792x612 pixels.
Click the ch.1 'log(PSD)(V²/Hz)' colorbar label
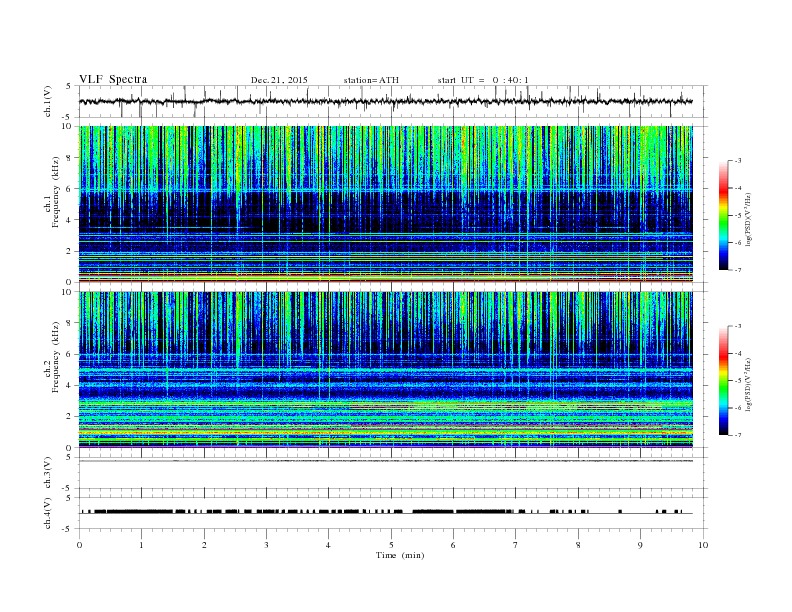pos(749,220)
